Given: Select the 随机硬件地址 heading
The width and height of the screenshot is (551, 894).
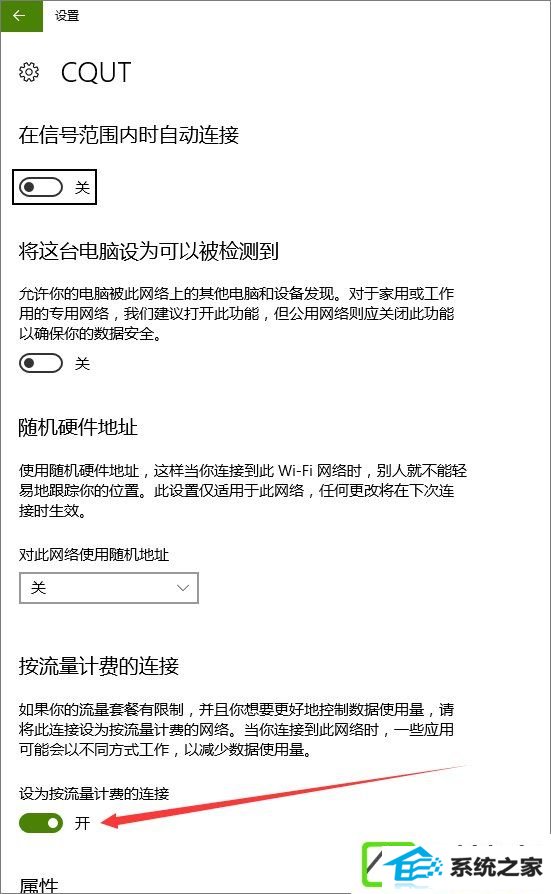Looking at the screenshot, I should [x=78, y=427].
